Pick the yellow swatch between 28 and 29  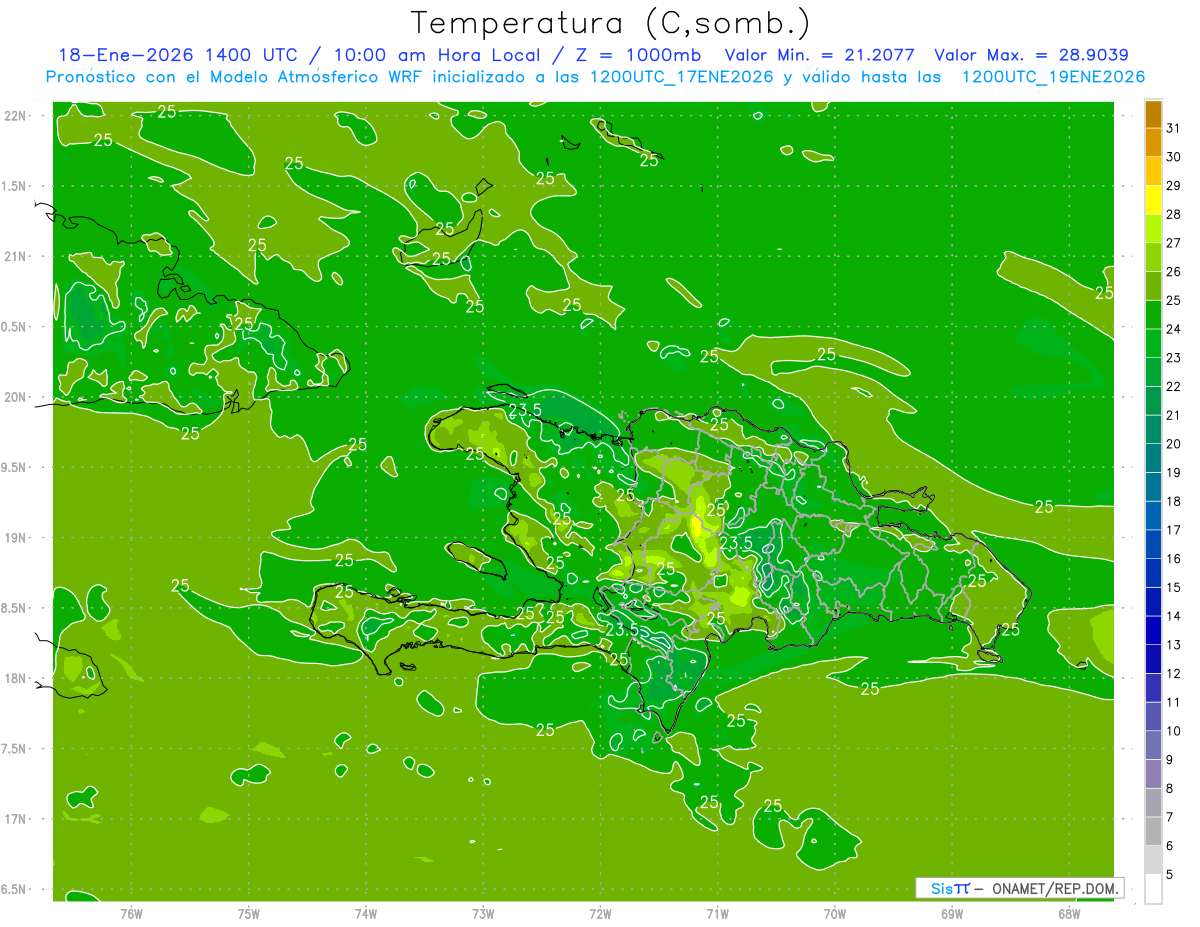(1153, 200)
